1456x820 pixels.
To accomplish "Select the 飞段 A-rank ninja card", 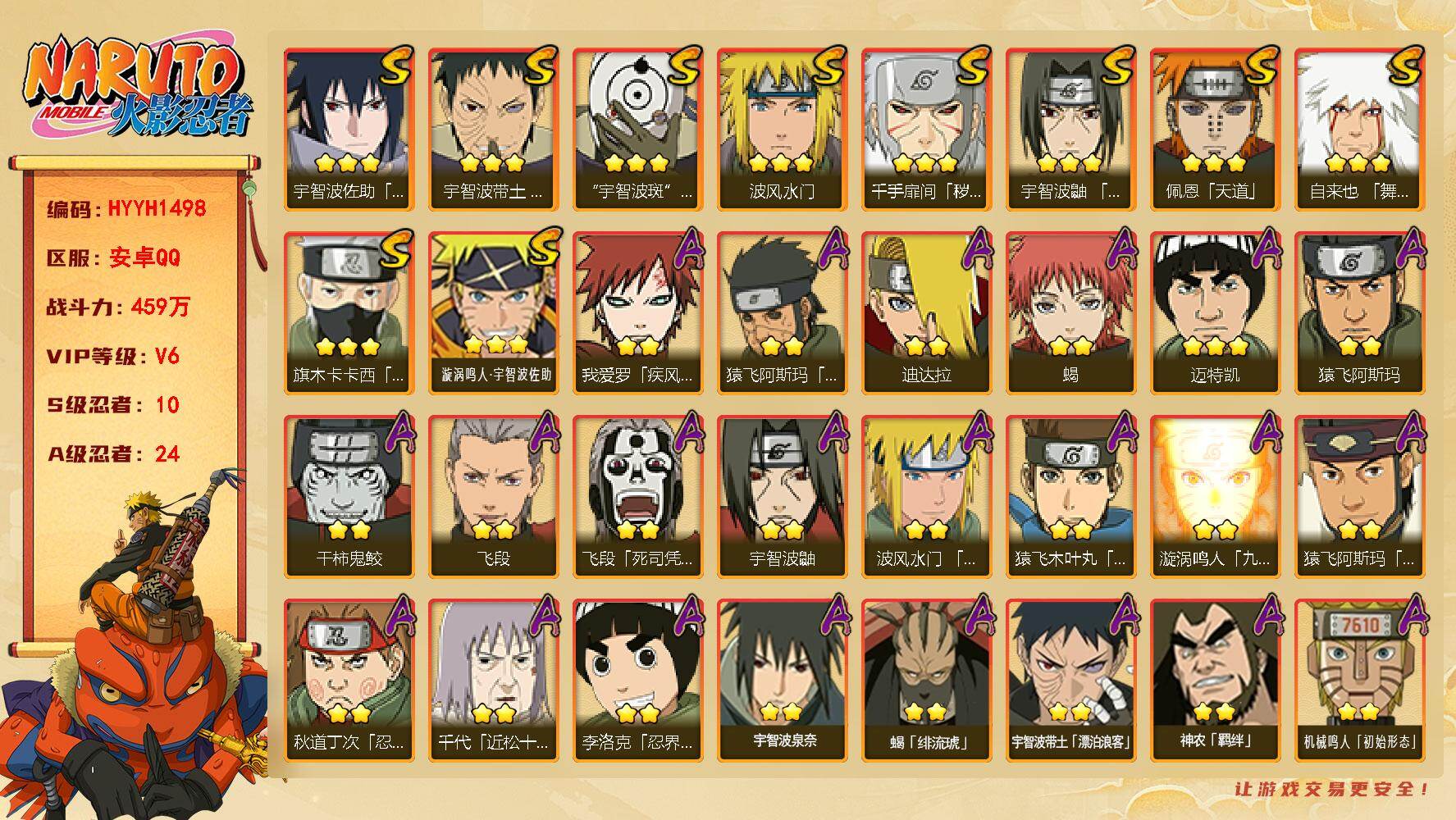I will point(494,497).
